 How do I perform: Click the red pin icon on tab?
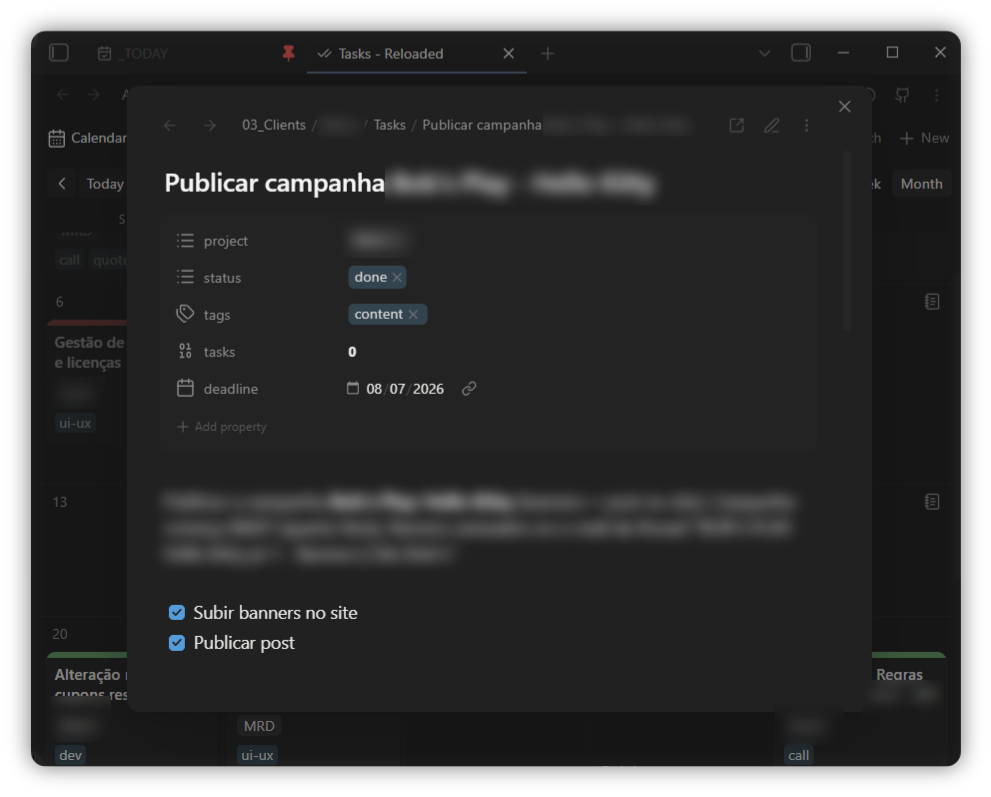288,54
